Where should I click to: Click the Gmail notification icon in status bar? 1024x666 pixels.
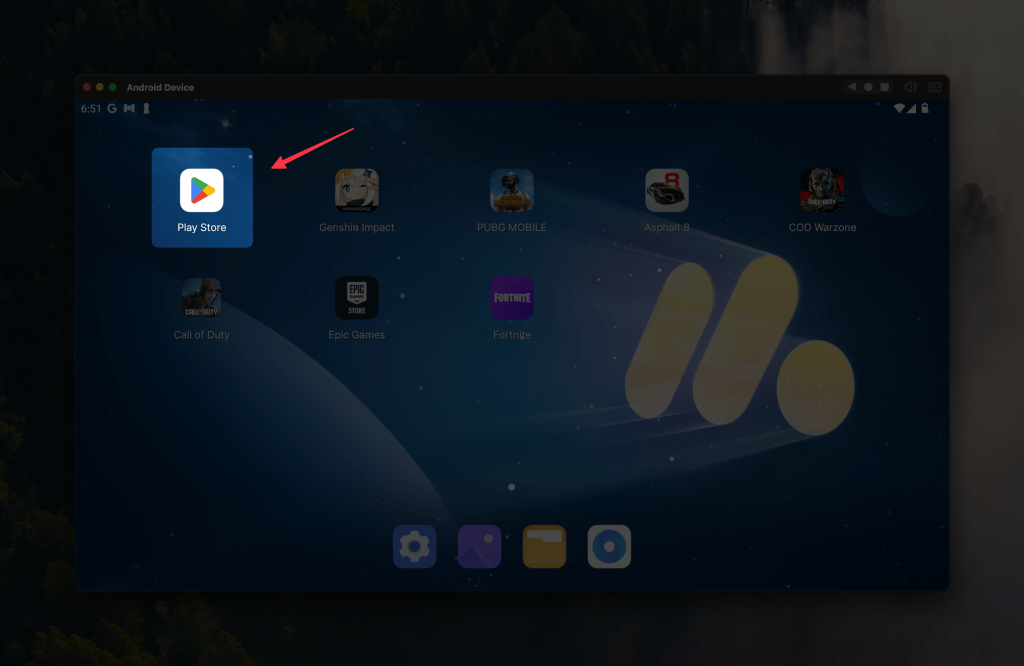[129, 108]
